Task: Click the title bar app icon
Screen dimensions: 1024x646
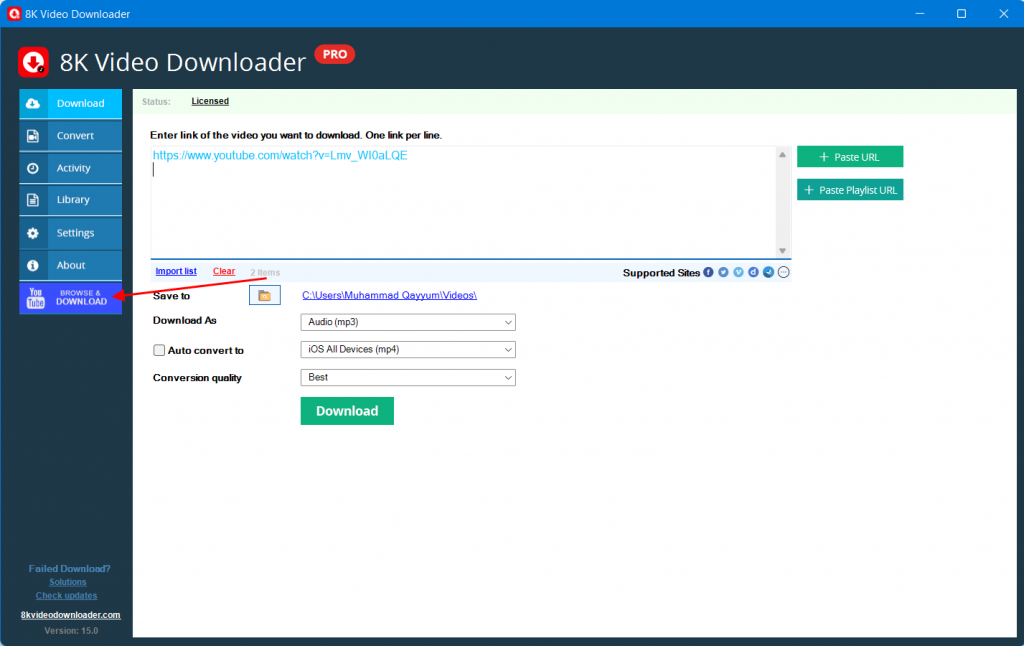Action: coord(14,14)
